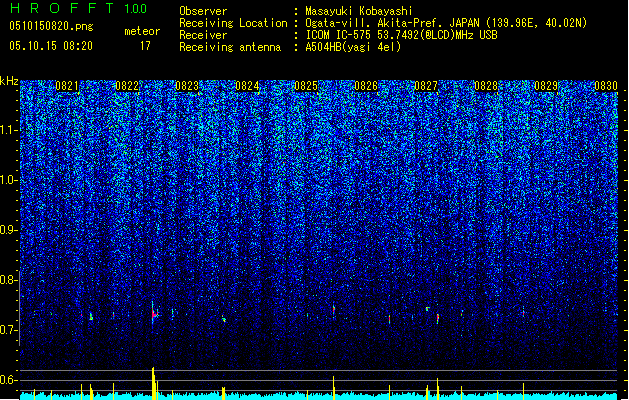Click the 0829 time marker
The image size is (629, 400).
(546, 86)
